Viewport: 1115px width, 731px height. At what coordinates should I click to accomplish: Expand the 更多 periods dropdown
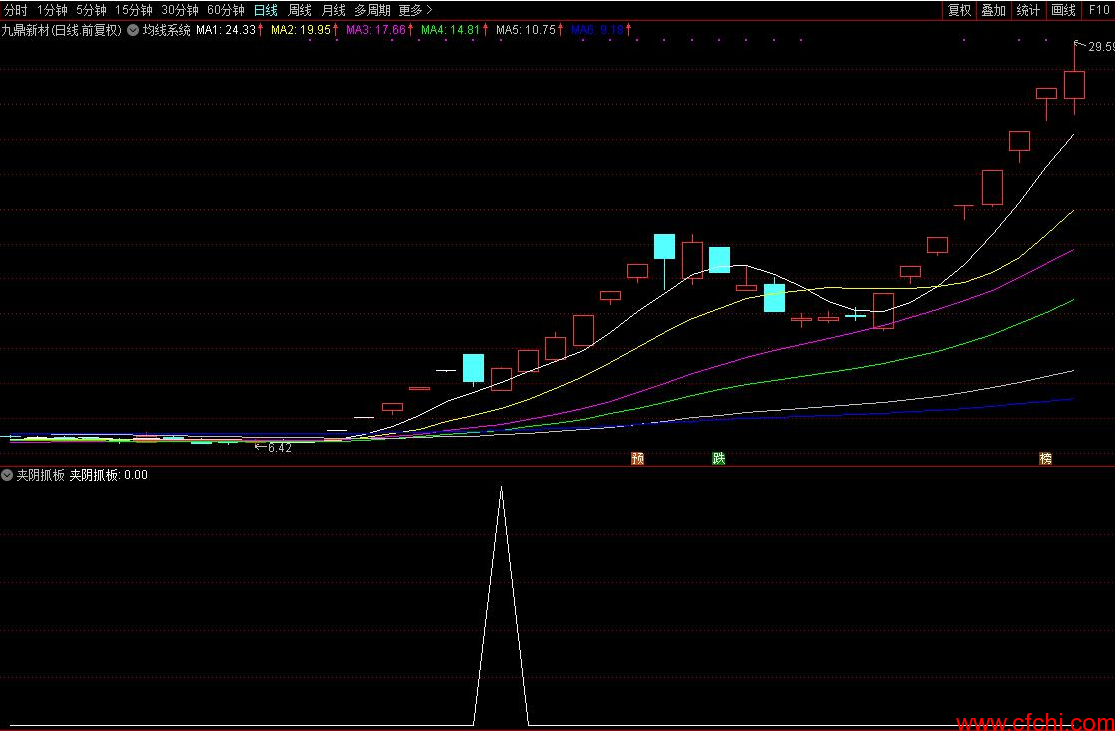(415, 10)
